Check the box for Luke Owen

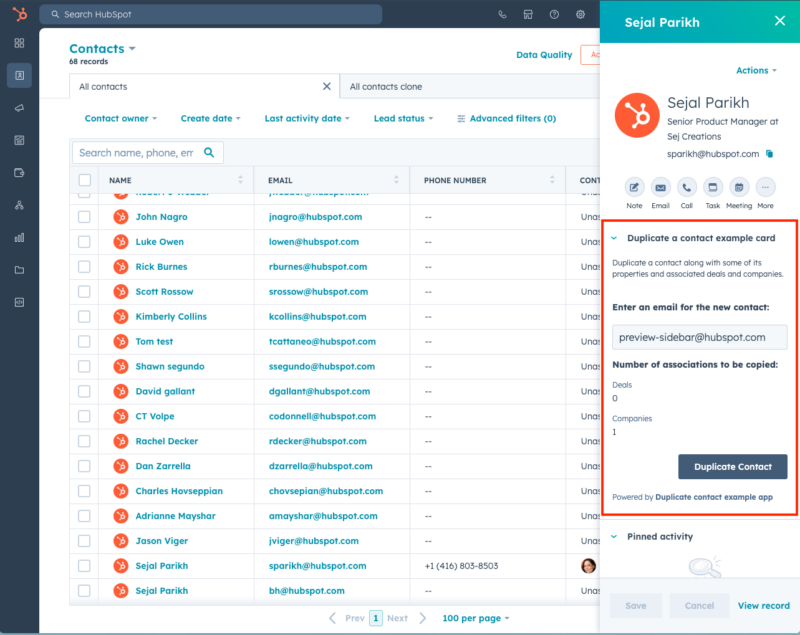(84, 242)
